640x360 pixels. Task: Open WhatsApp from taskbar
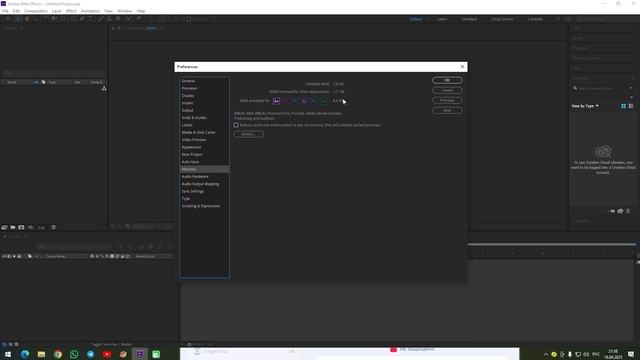tap(74, 354)
